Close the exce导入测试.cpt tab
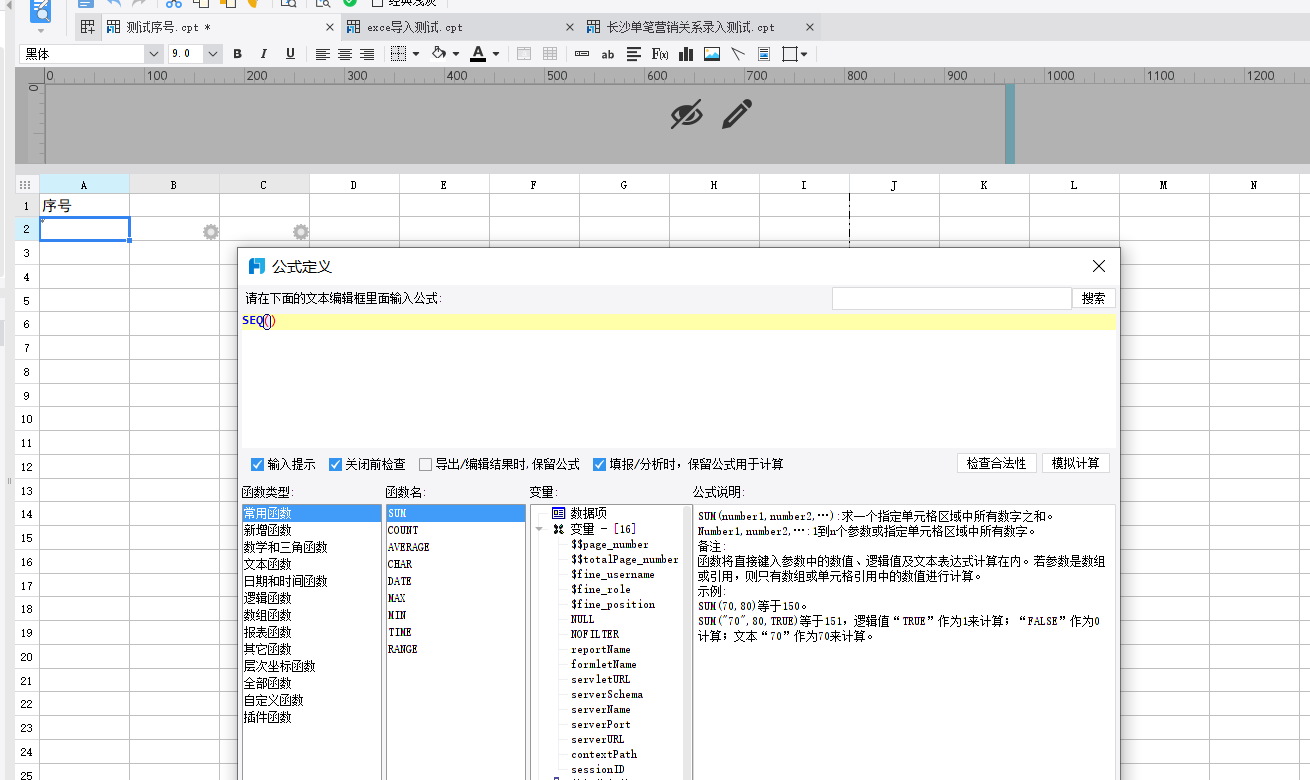The height and width of the screenshot is (780, 1310). 570,27
